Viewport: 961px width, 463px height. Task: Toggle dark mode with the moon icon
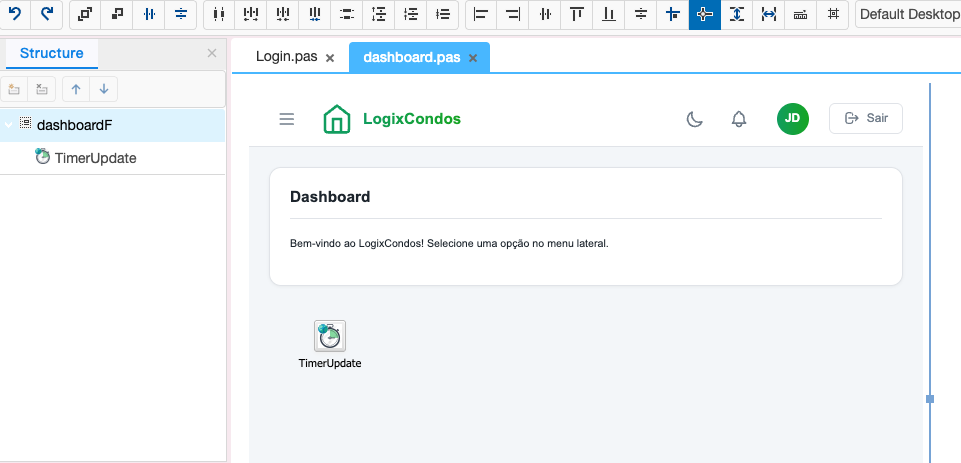pyautogui.click(x=694, y=119)
